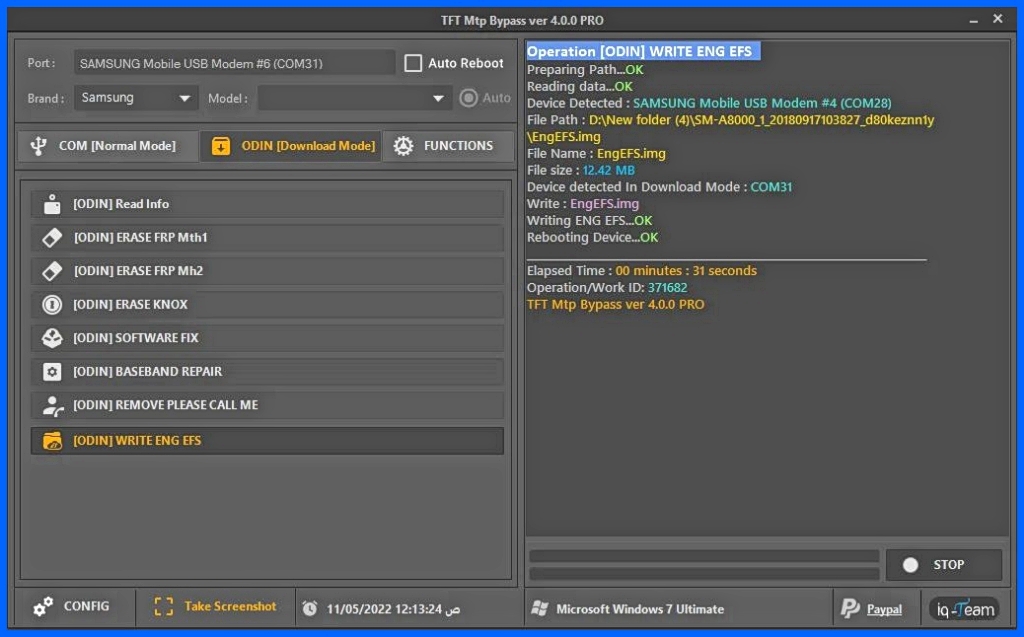Screen dimensions: 1024x637
Task: Click the STOP circle indicator icon
Action: tap(910, 564)
